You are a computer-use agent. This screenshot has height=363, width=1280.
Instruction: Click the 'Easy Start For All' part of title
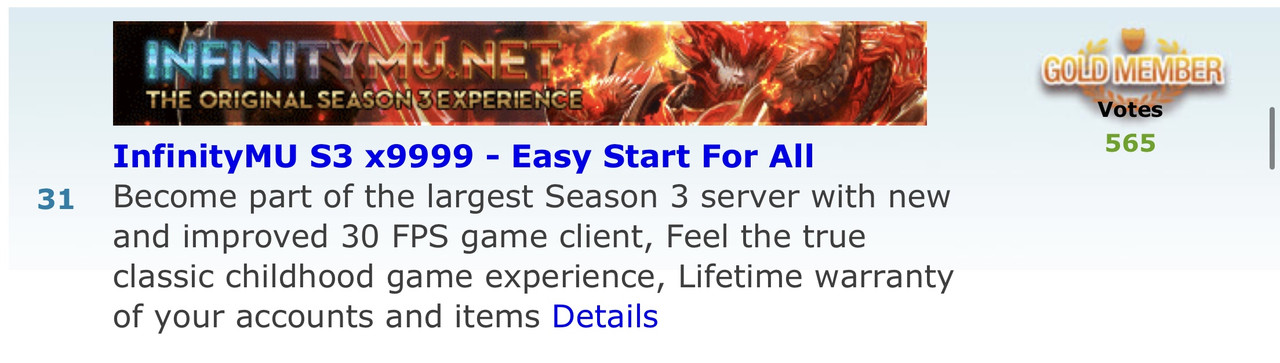click(x=663, y=157)
